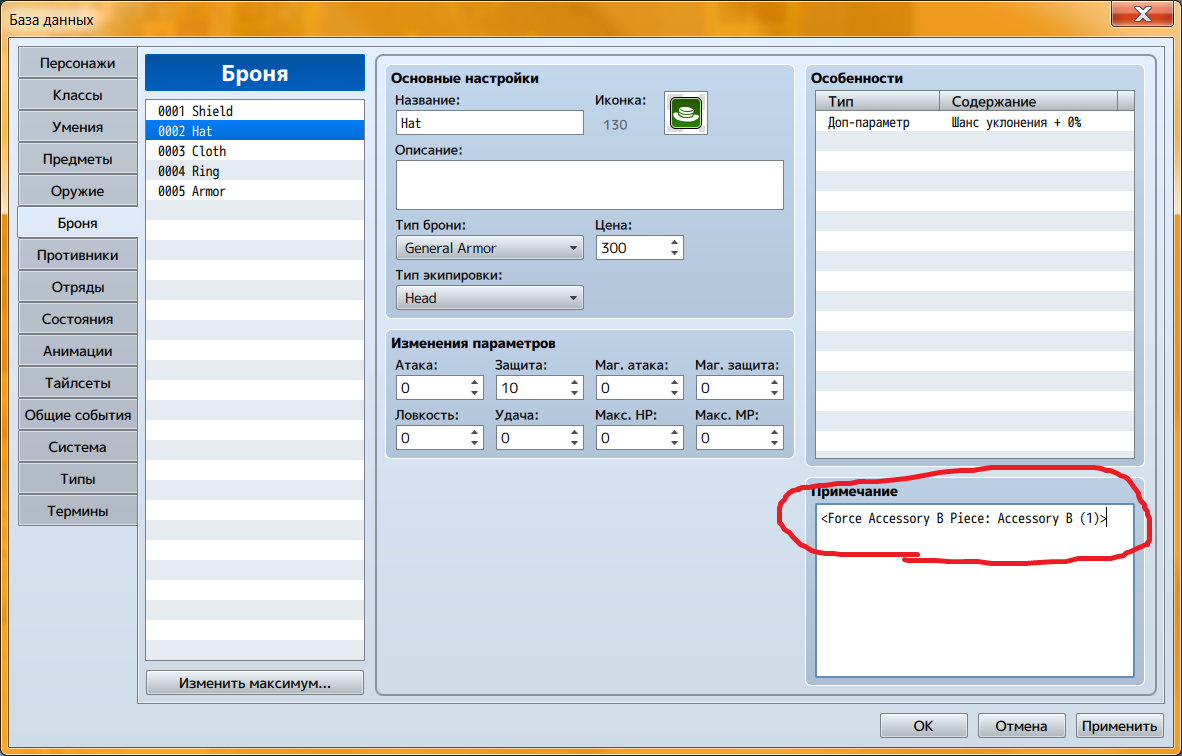Select the Система tab

[77, 447]
